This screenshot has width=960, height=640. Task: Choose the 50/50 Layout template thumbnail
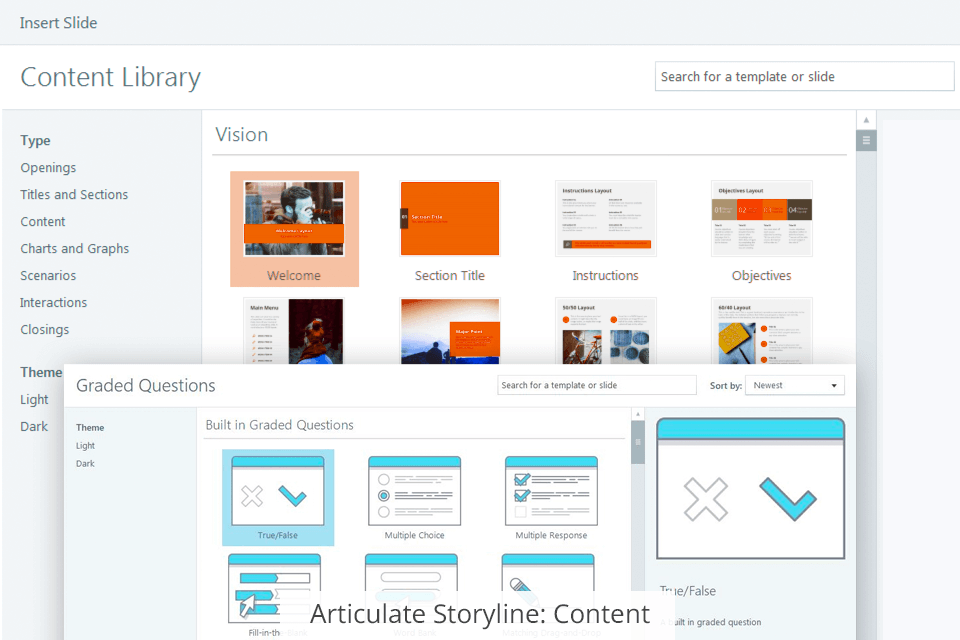(x=606, y=331)
